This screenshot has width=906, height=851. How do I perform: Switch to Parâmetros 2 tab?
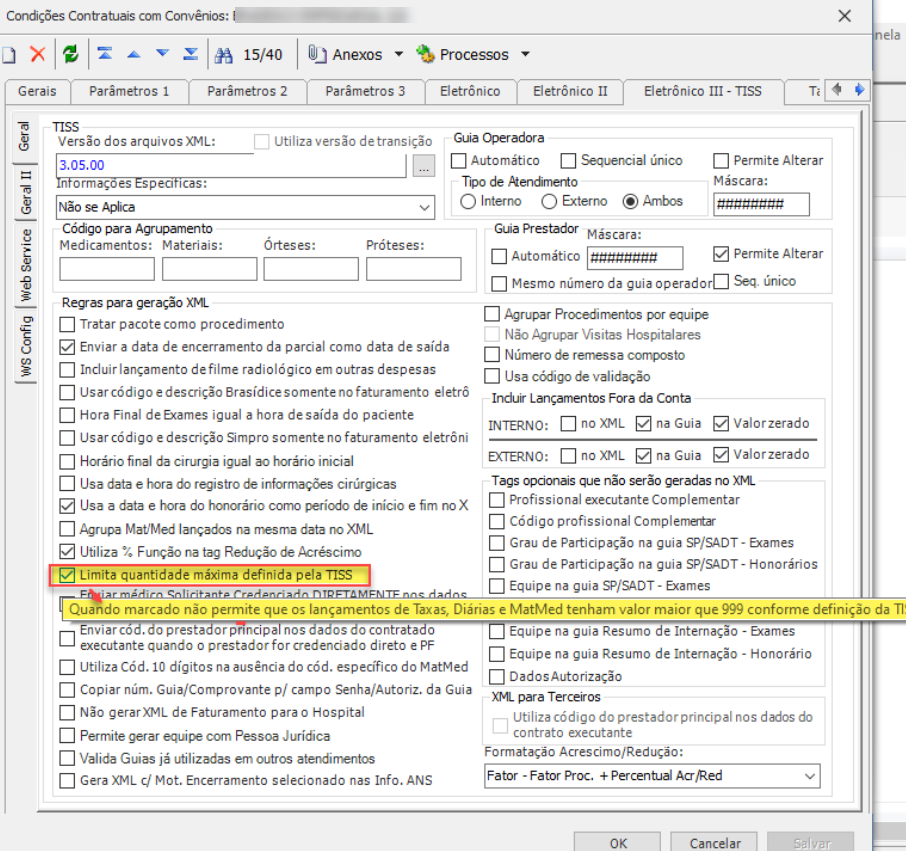coord(247,91)
